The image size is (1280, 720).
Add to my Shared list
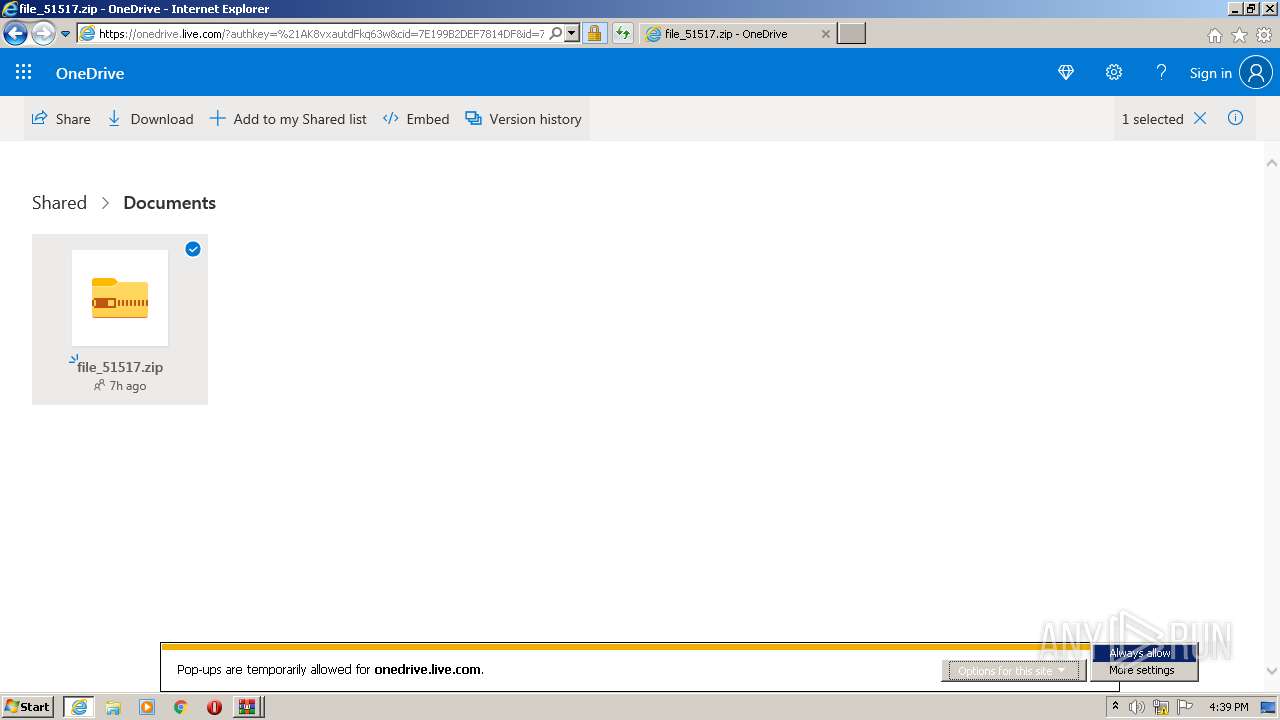coord(288,118)
